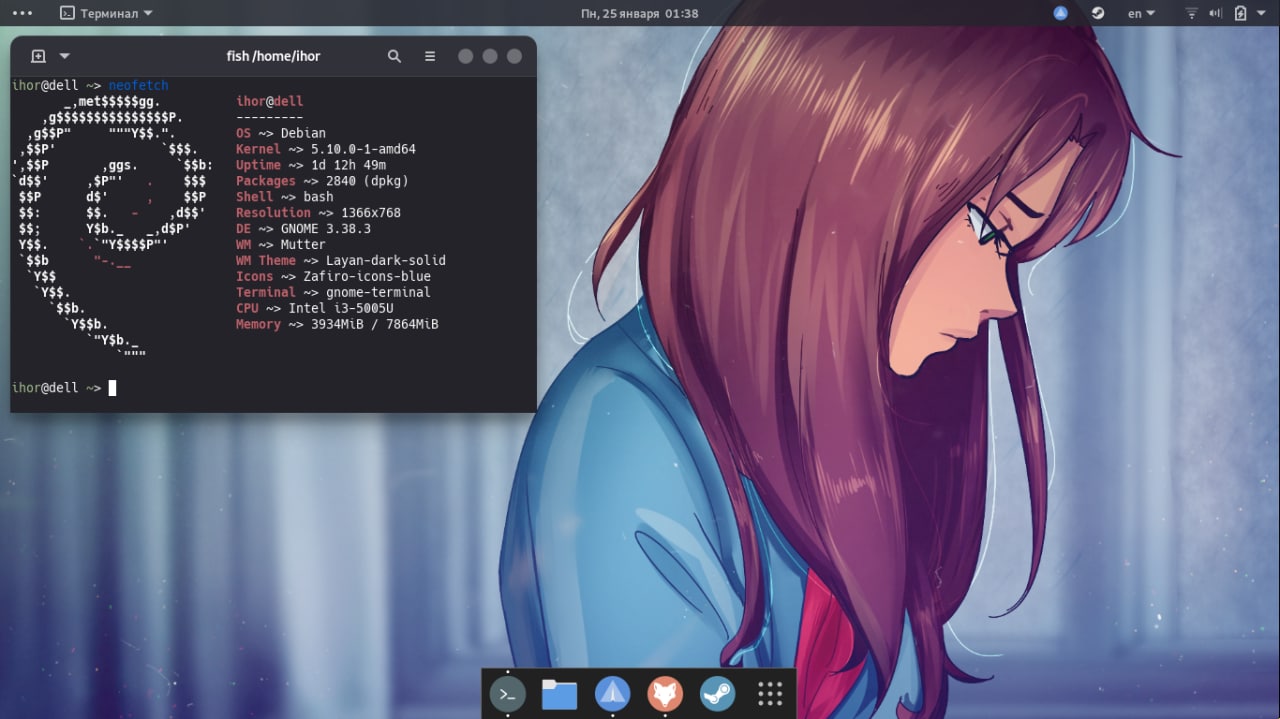Click the 'Uptime ~> 1d 12h 49m' line
1280x719 pixels.
point(311,165)
